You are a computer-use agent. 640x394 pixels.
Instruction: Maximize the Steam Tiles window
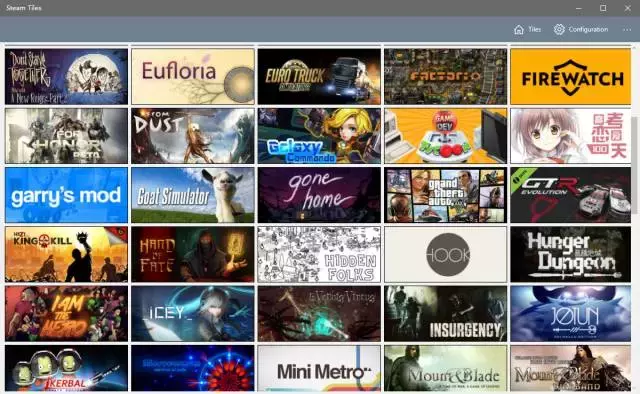point(603,8)
